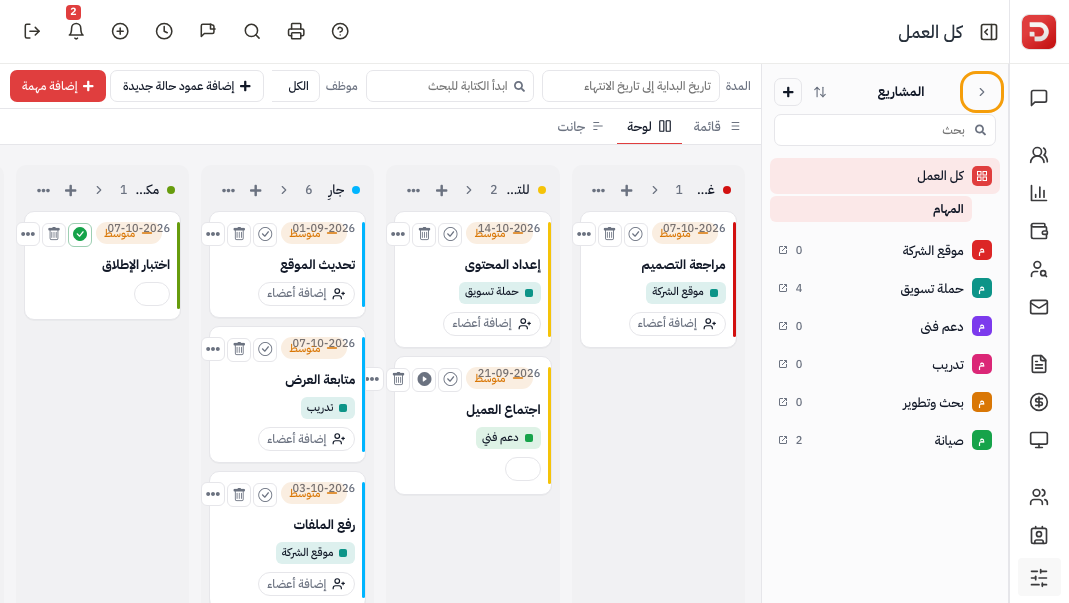Open the wallet sidebar icon
This screenshot has width=1069, height=603.
(1038, 231)
